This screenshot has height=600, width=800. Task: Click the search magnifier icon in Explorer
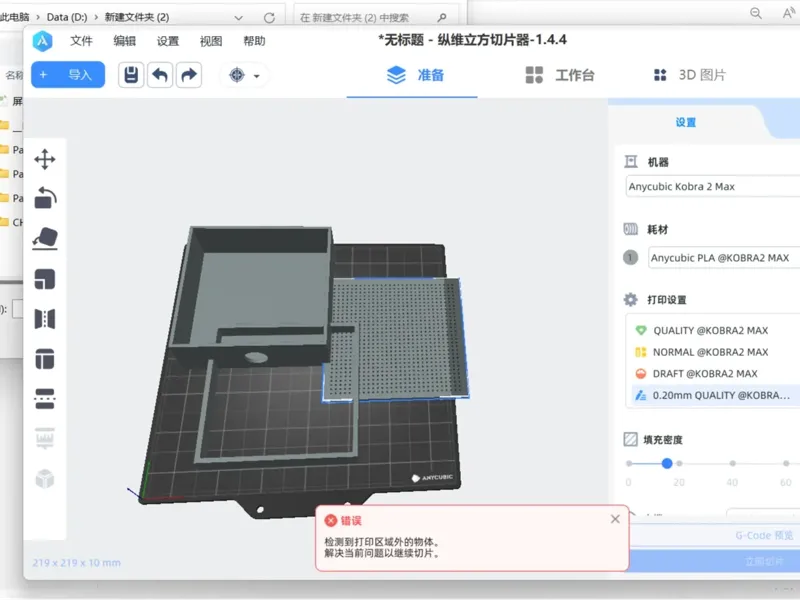pos(442,18)
